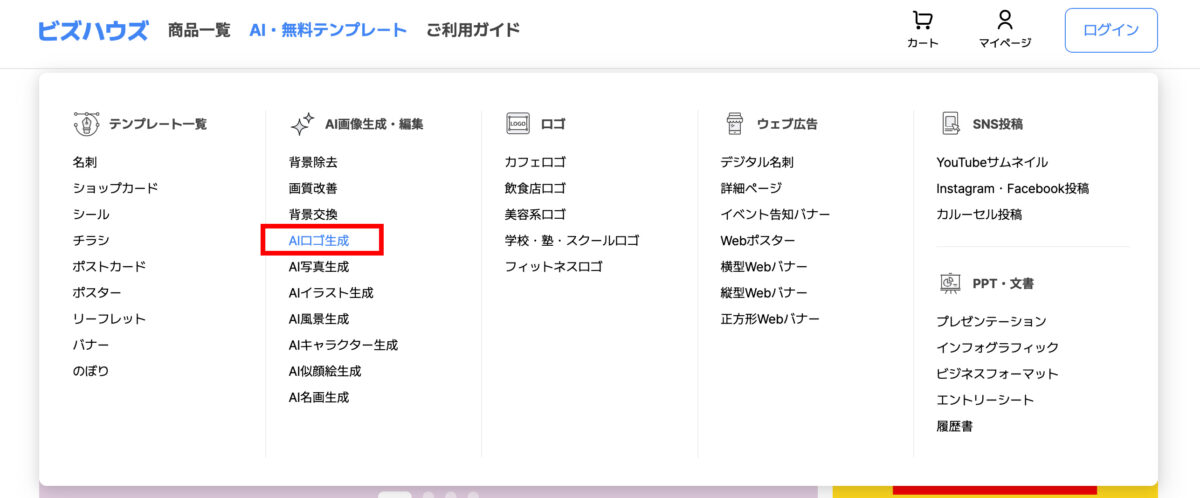The height and width of the screenshot is (498, 1200).
Task: Click the AI画像生成・編集 sparkle icon
Action: pos(302,124)
